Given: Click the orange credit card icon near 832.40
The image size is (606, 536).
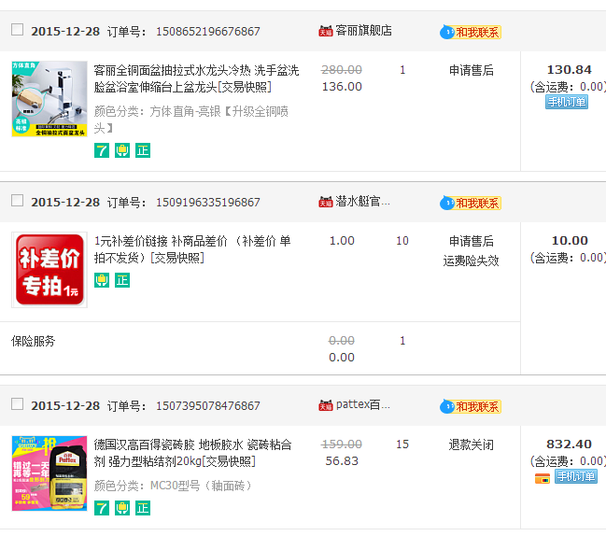Looking at the screenshot, I should (542, 478).
